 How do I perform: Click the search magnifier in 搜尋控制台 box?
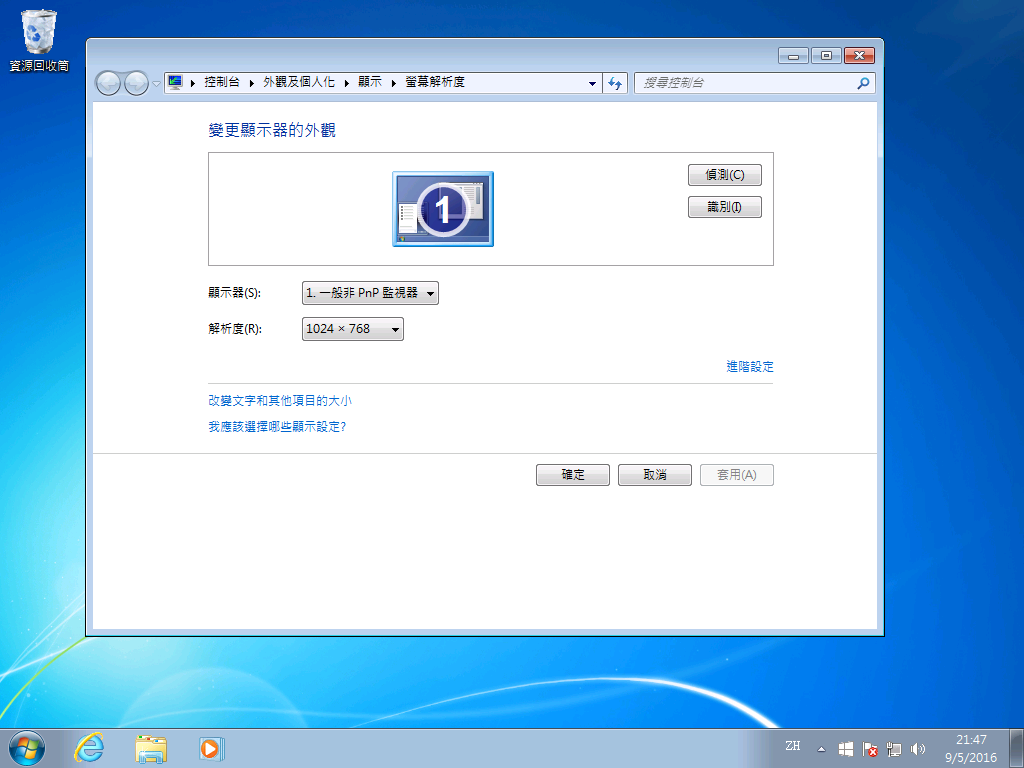coord(862,82)
